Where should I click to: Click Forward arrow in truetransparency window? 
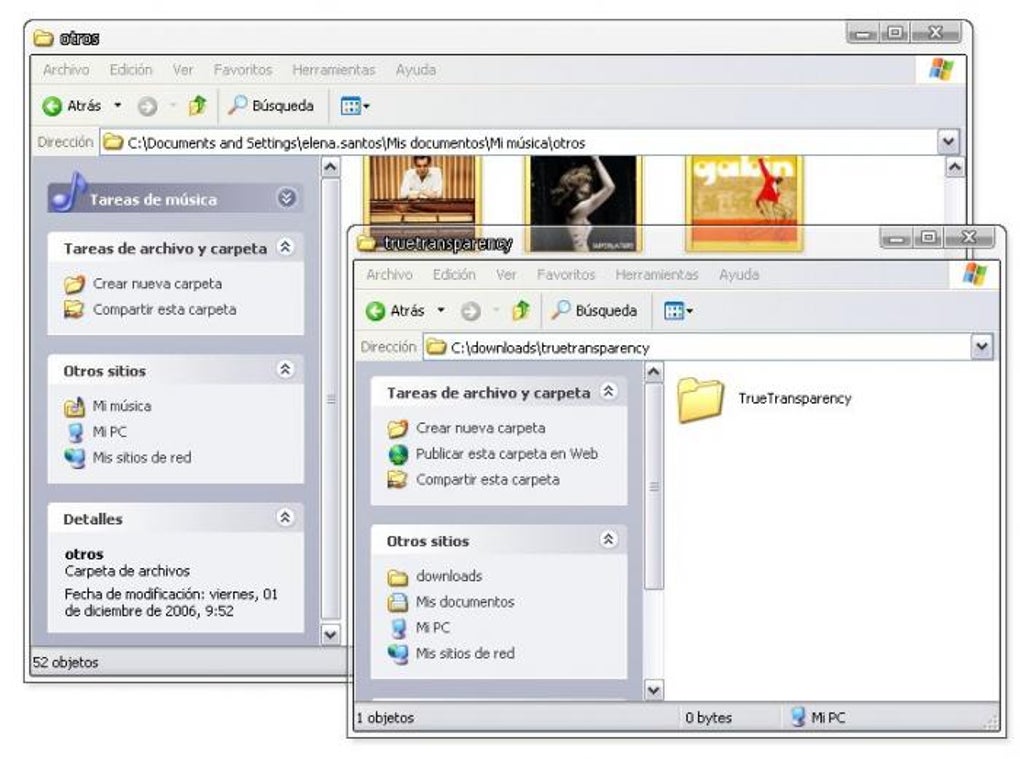[470, 312]
